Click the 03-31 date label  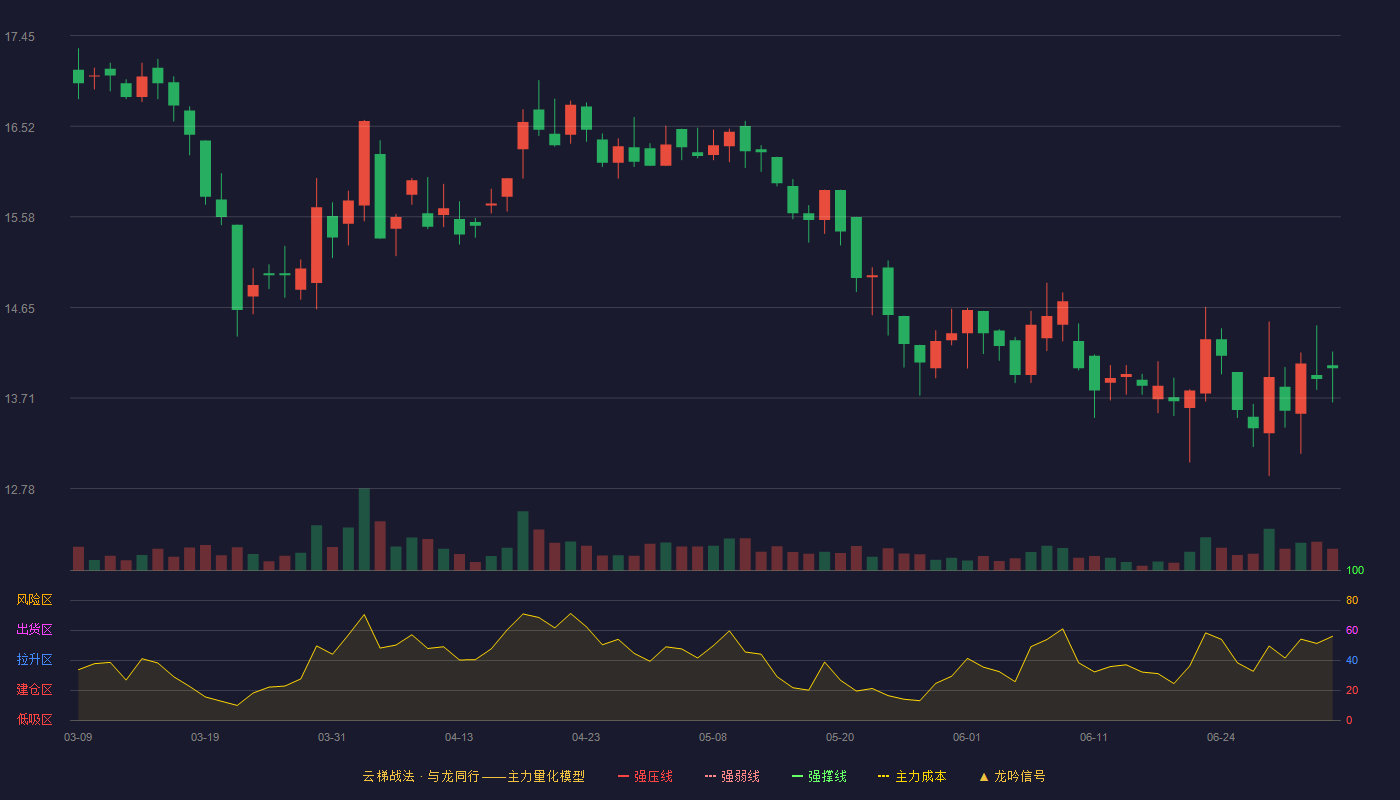[x=332, y=737]
